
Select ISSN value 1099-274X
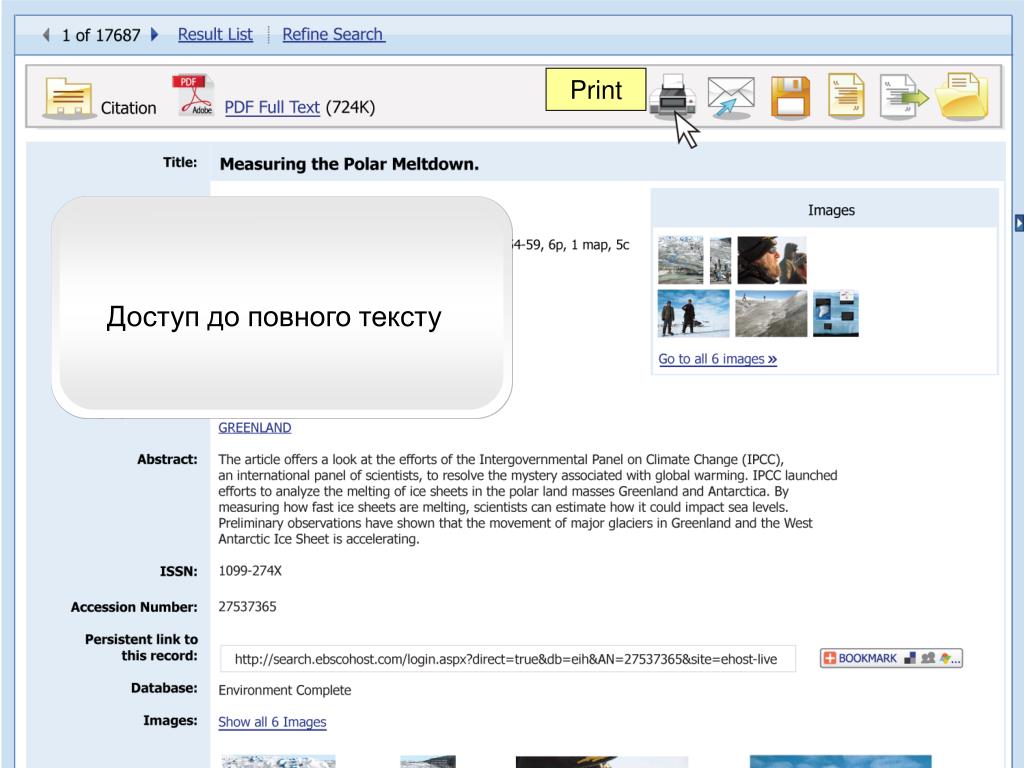point(250,571)
